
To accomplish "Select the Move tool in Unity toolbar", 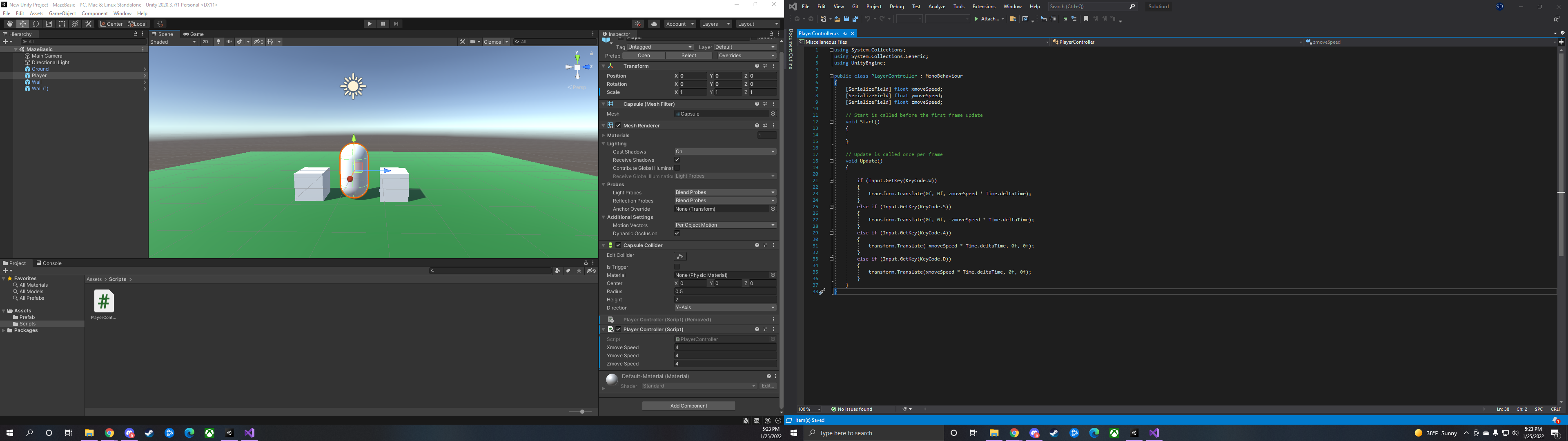I will [22, 24].
